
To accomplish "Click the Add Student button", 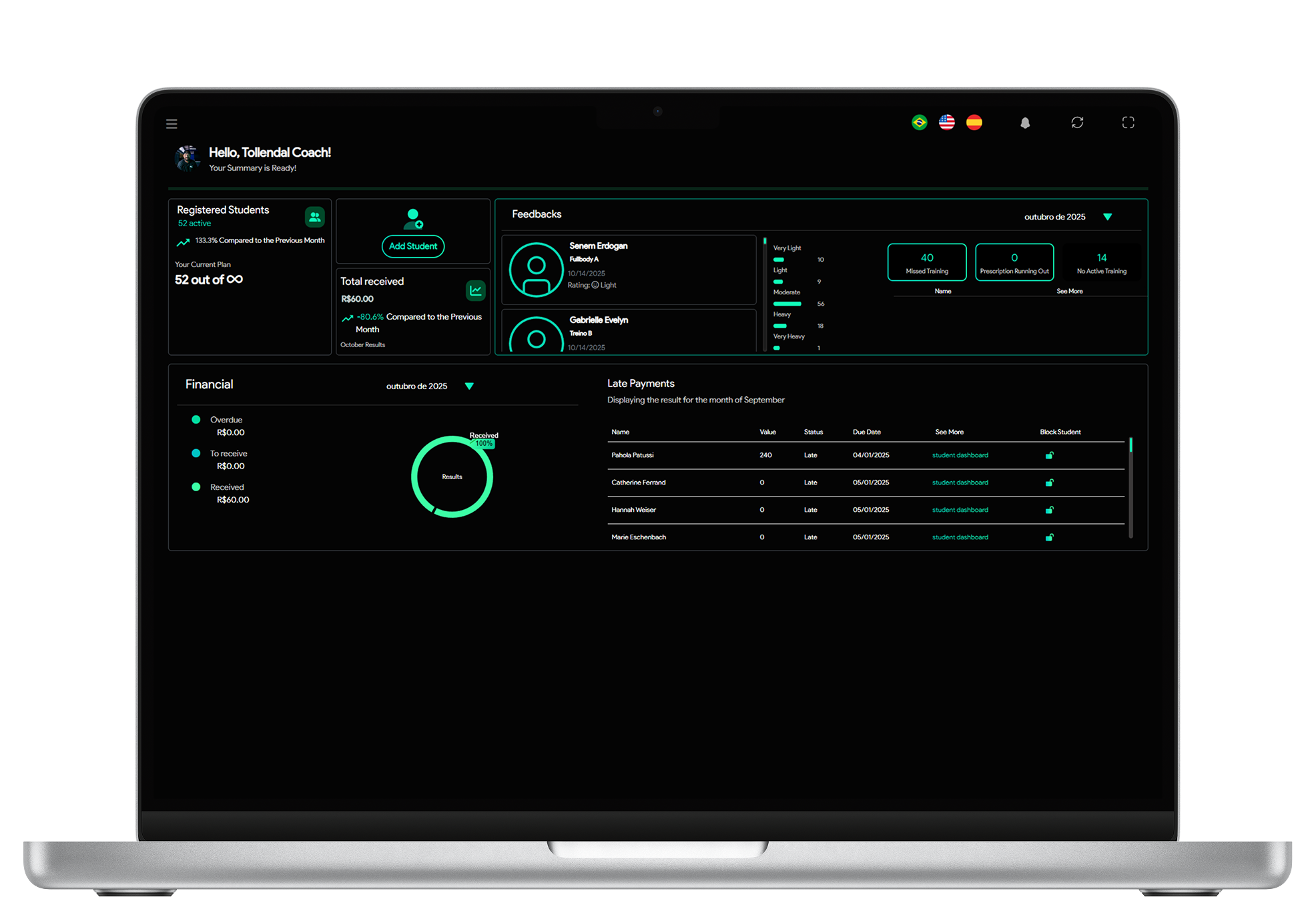I will [x=412, y=246].
